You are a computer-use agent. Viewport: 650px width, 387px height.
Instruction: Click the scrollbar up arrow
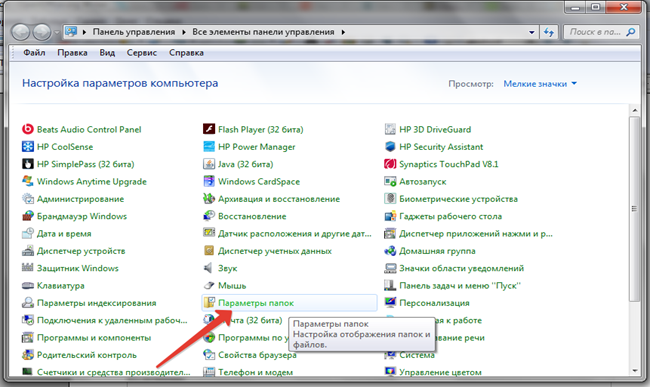[635, 111]
